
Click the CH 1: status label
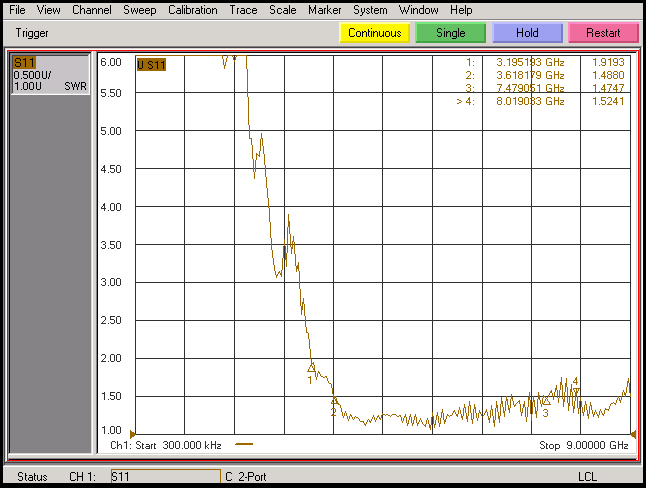[82, 477]
